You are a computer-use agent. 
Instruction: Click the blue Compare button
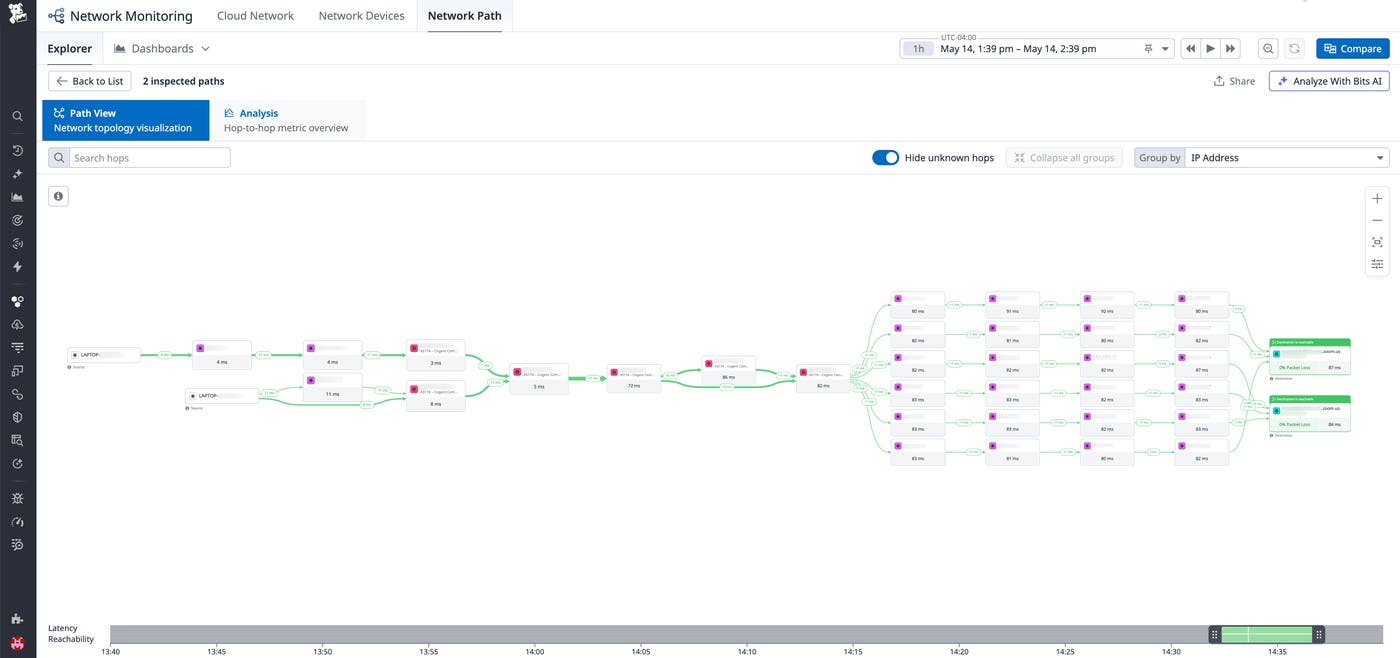click(x=1353, y=48)
